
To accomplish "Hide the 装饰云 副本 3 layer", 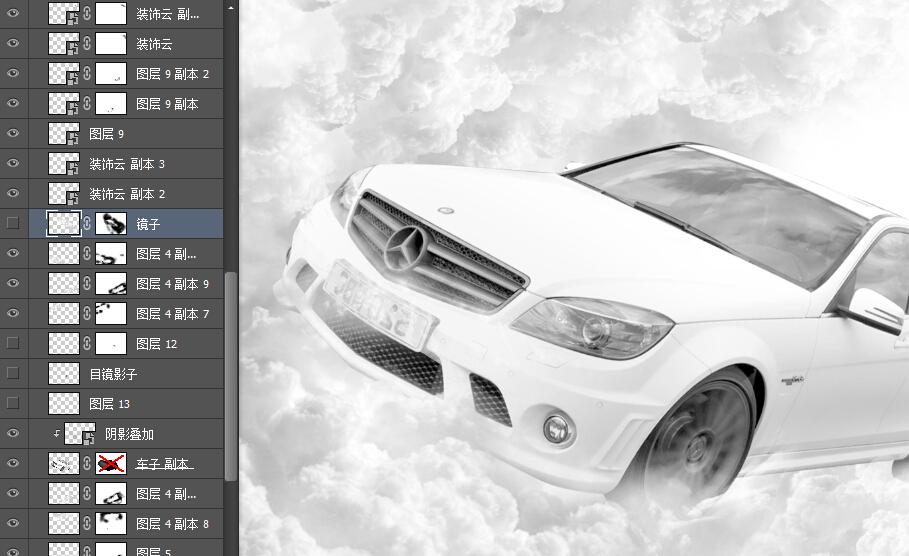I will tap(13, 163).
